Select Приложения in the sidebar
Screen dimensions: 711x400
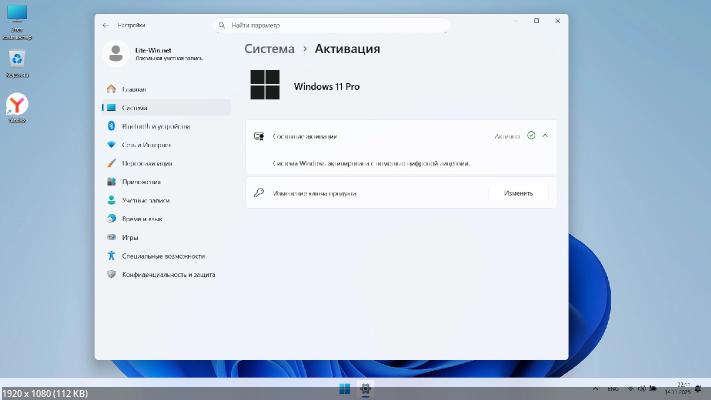[x=141, y=182]
